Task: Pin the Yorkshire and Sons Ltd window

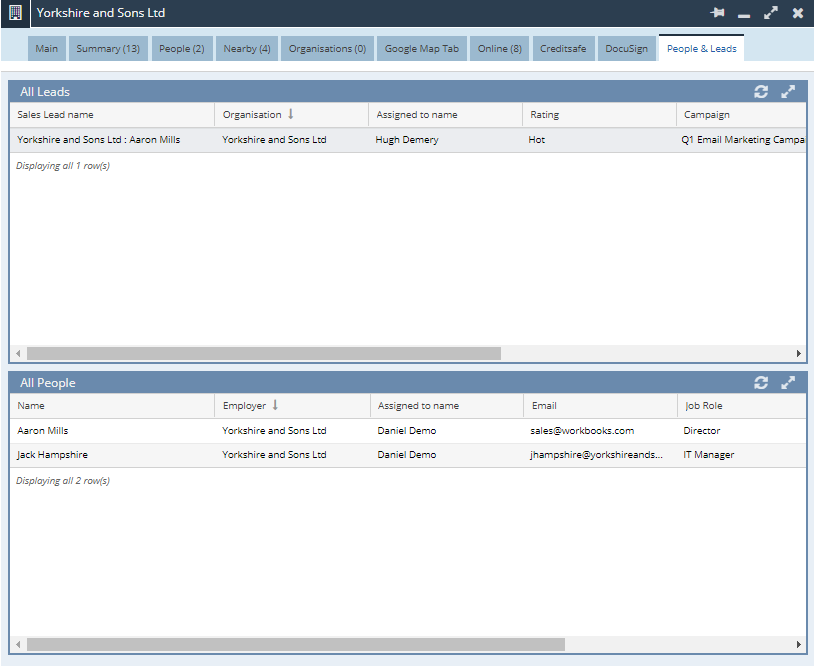Action: point(717,13)
